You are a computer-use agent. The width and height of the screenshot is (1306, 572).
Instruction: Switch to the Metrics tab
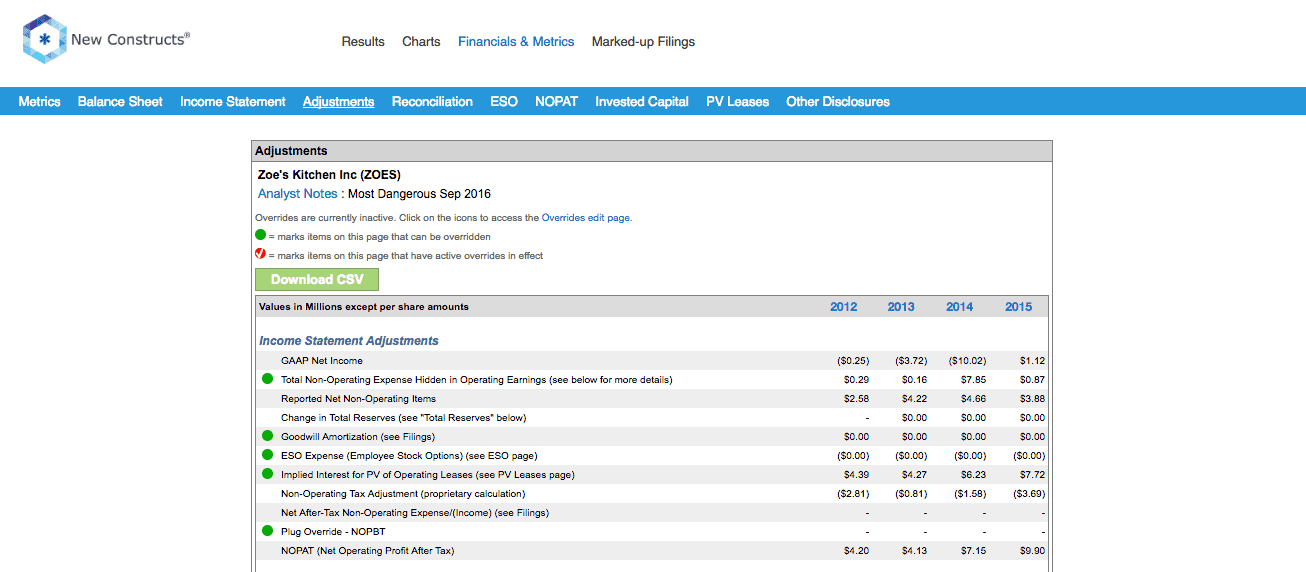(x=39, y=101)
